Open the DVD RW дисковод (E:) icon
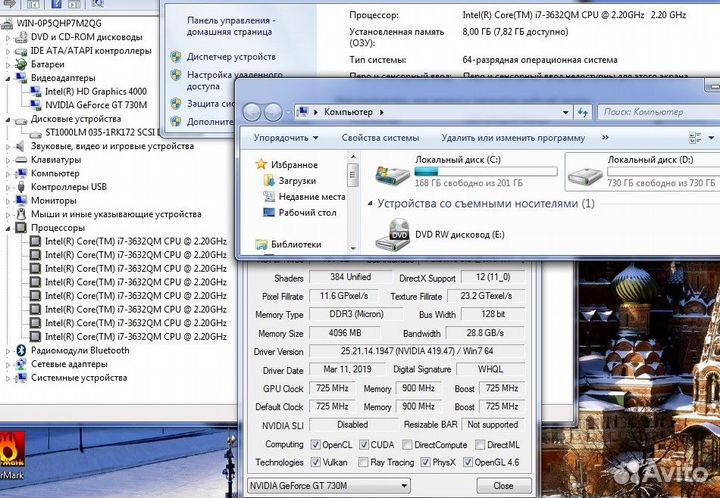720x498 pixels. click(x=393, y=235)
